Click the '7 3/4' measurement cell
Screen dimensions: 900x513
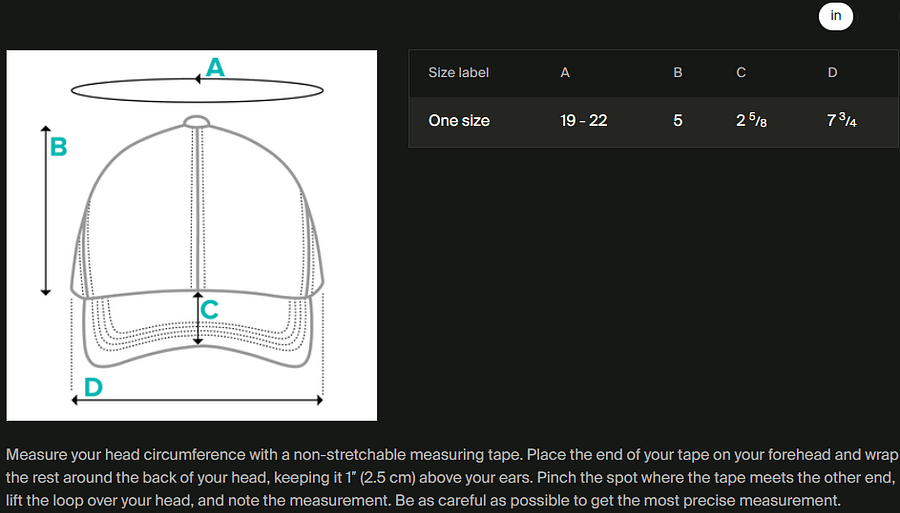click(x=841, y=121)
